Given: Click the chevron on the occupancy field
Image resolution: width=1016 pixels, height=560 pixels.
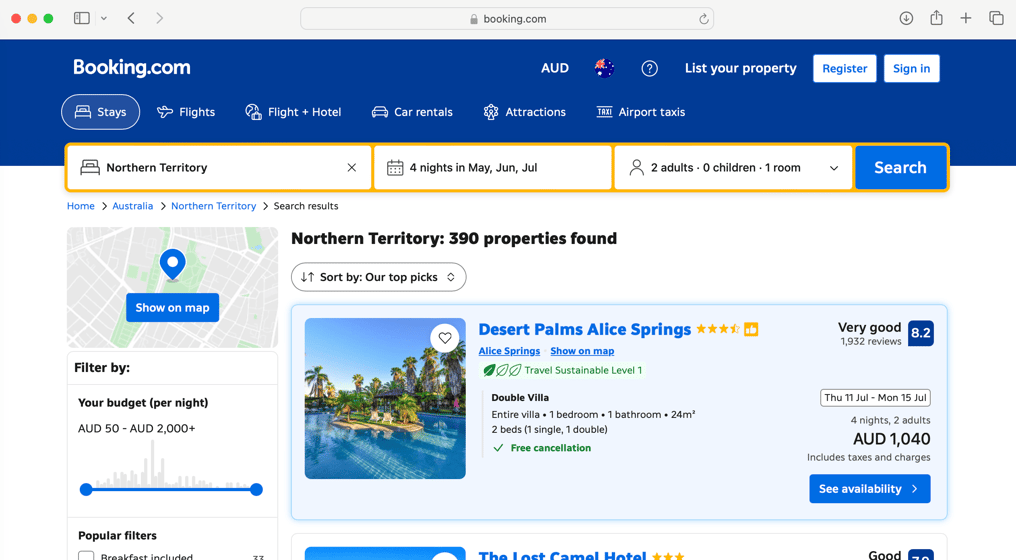Looking at the screenshot, I should tap(834, 168).
